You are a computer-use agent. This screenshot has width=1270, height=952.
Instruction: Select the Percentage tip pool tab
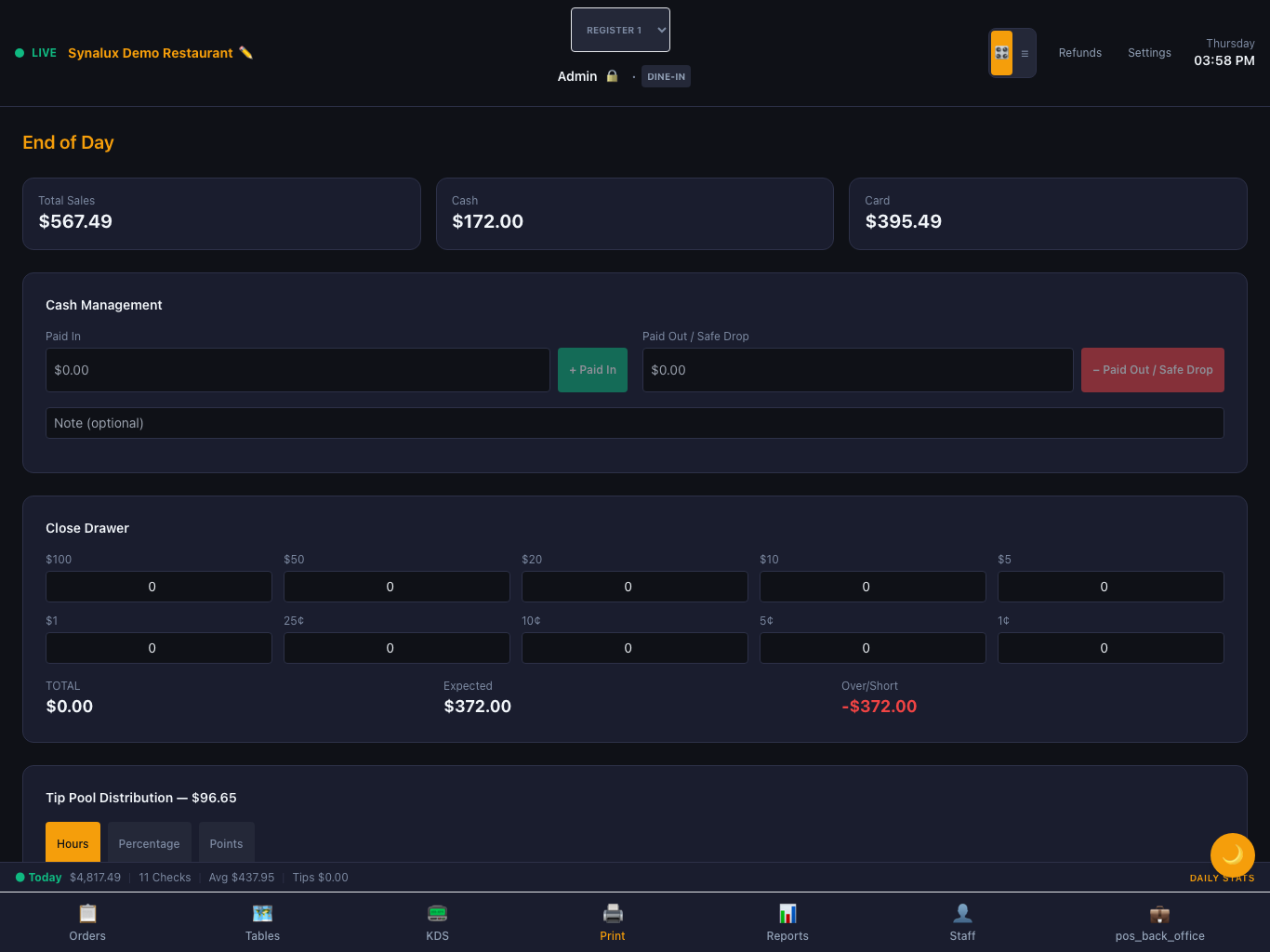click(149, 843)
